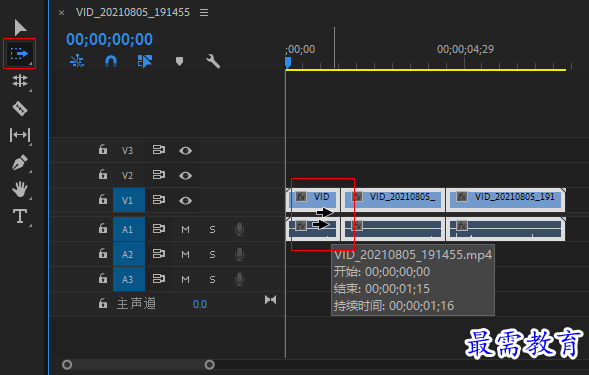
Task: Close the VID_20210805_191455 sequence tab
Action: 62,13
